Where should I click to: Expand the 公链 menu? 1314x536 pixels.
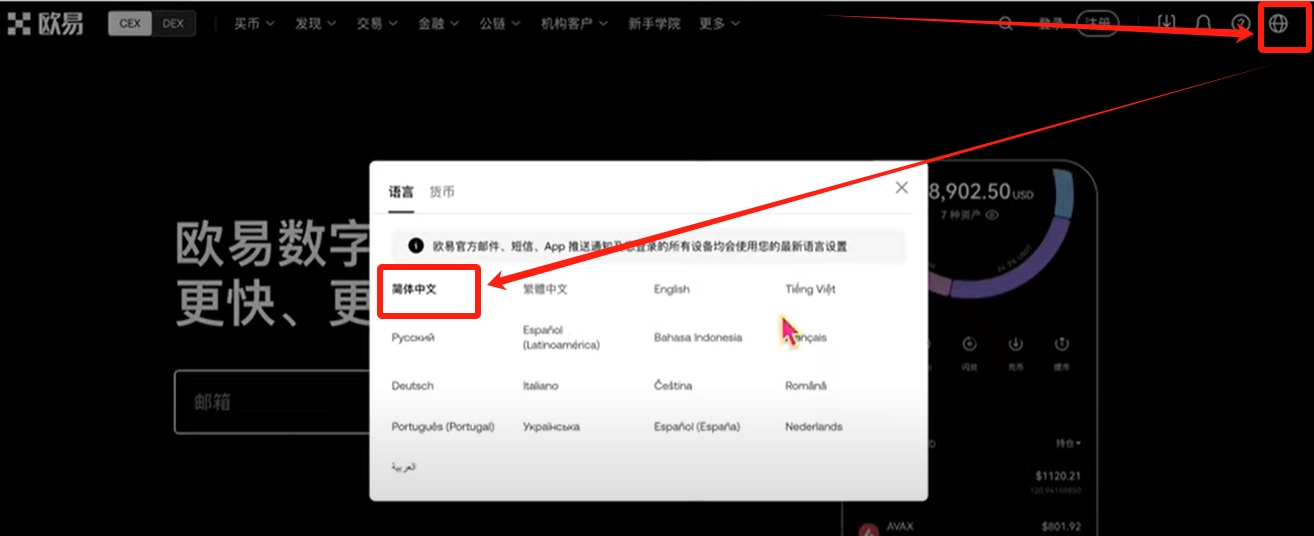[499, 24]
